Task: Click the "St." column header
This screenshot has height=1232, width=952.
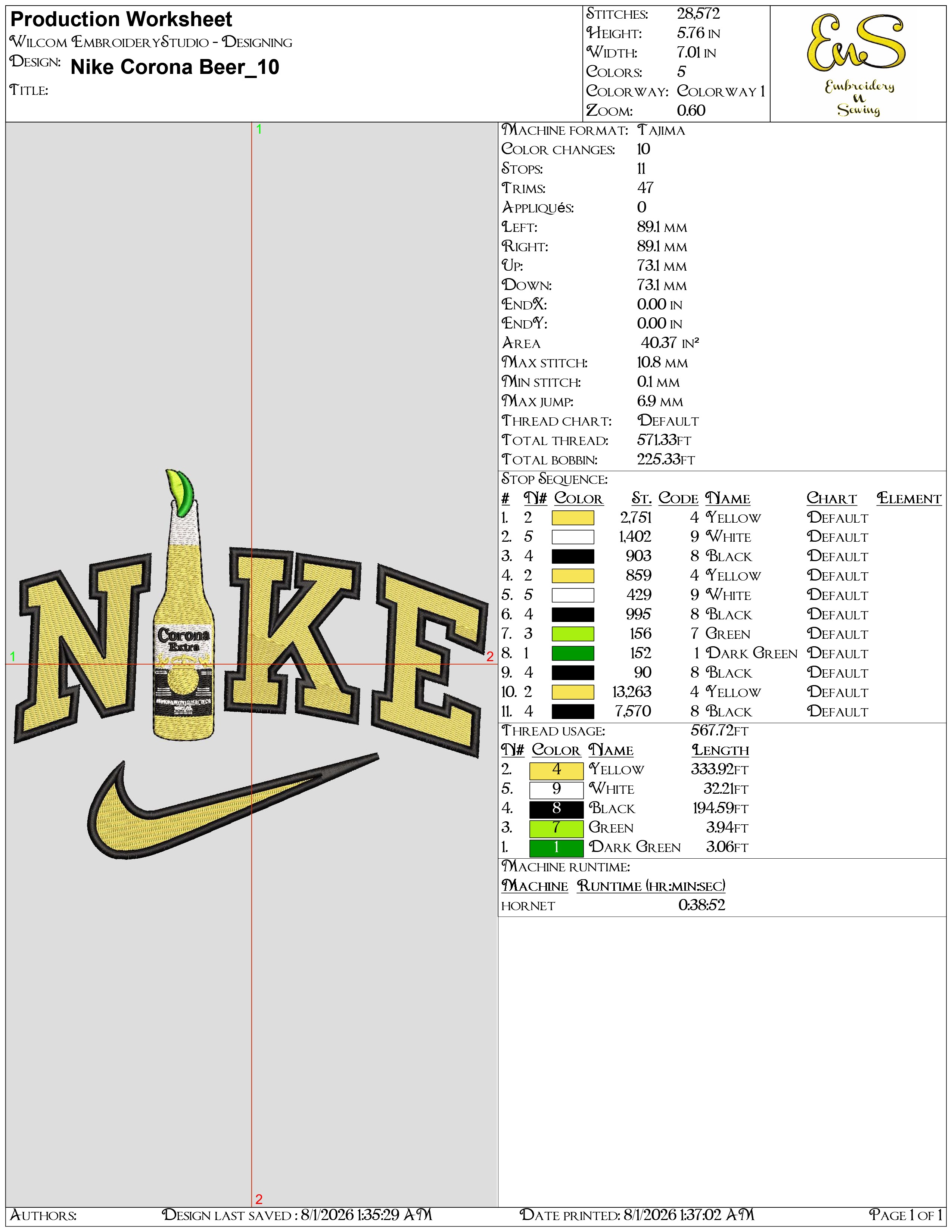Action: tap(641, 499)
